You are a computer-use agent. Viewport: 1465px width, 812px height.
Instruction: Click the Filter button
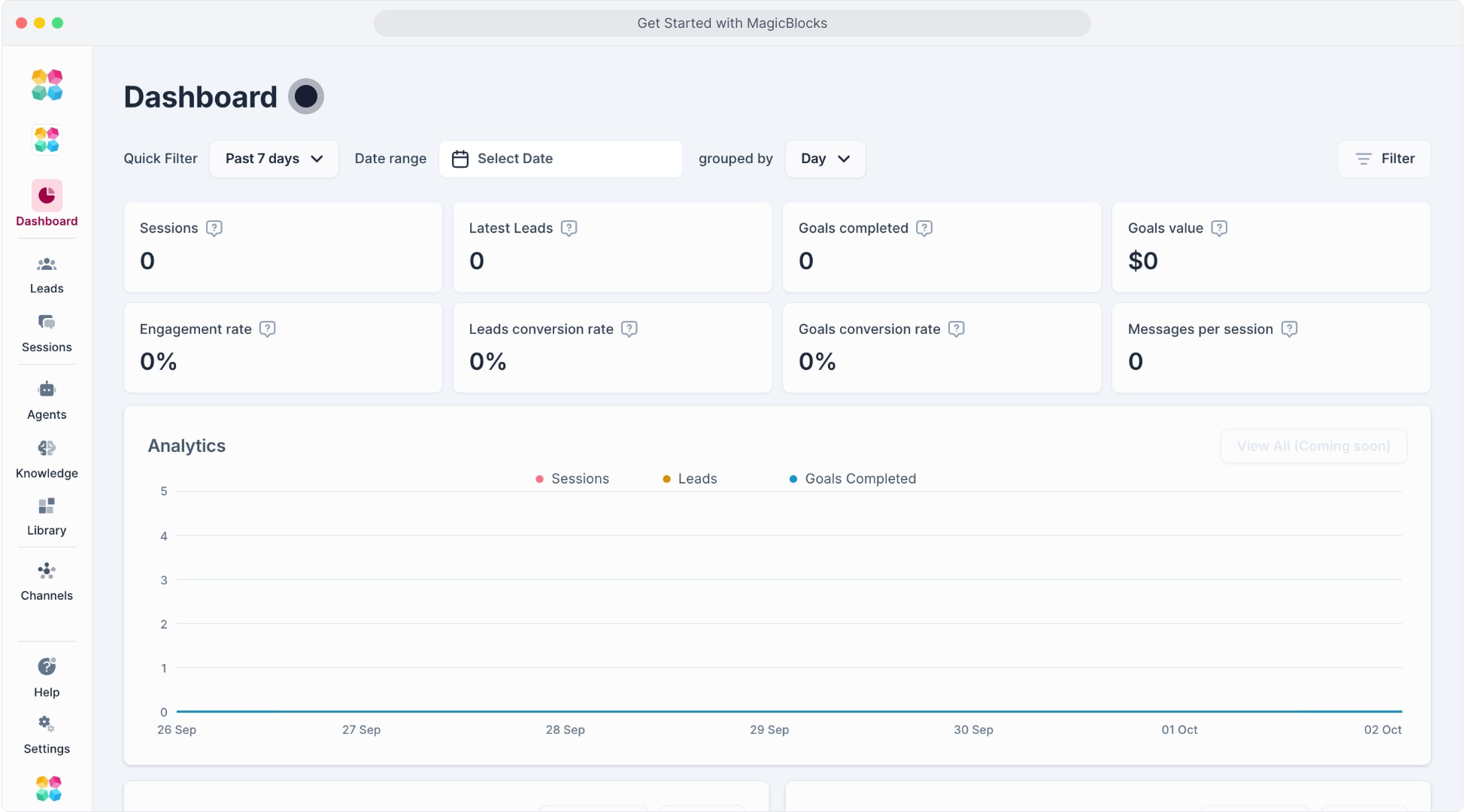point(1384,159)
